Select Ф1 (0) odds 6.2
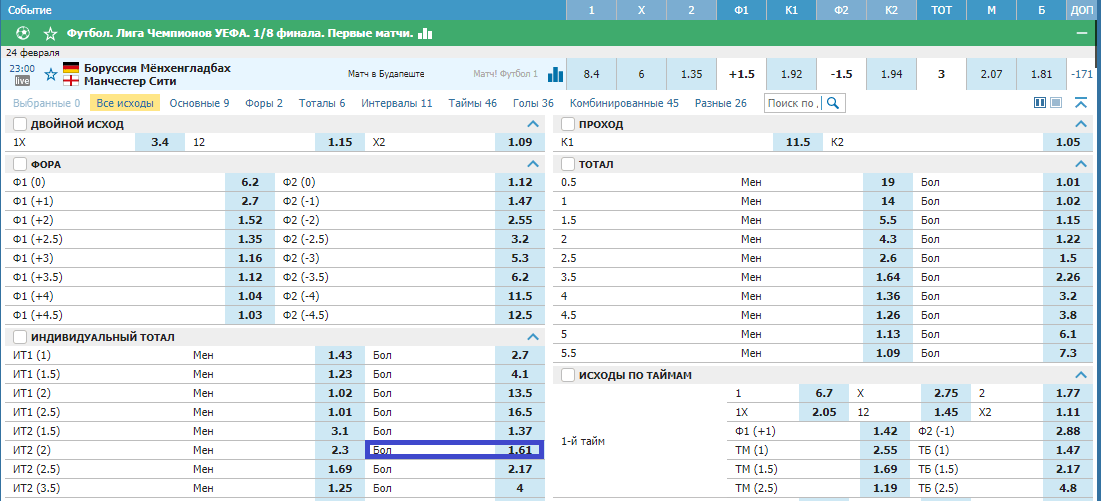 tap(250, 182)
